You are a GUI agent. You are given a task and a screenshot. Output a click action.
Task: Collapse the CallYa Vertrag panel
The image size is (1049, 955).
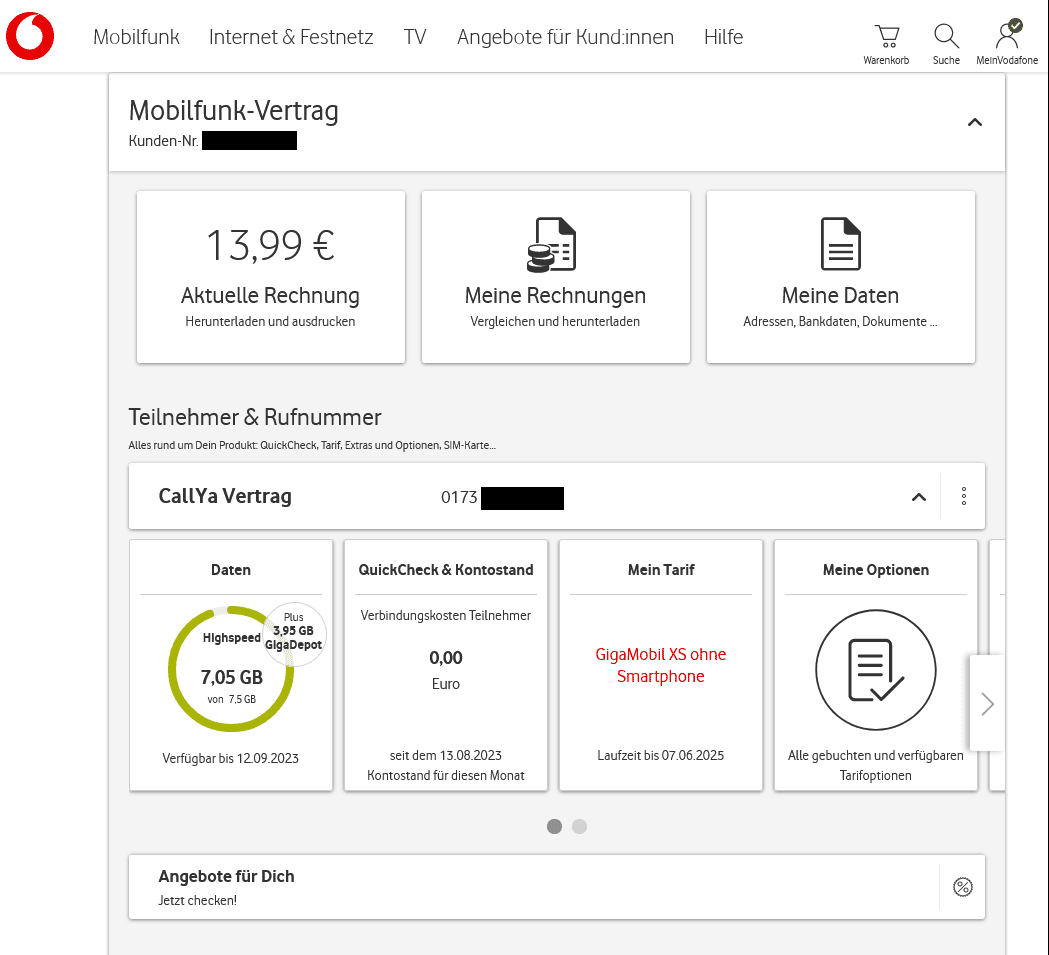coord(919,497)
